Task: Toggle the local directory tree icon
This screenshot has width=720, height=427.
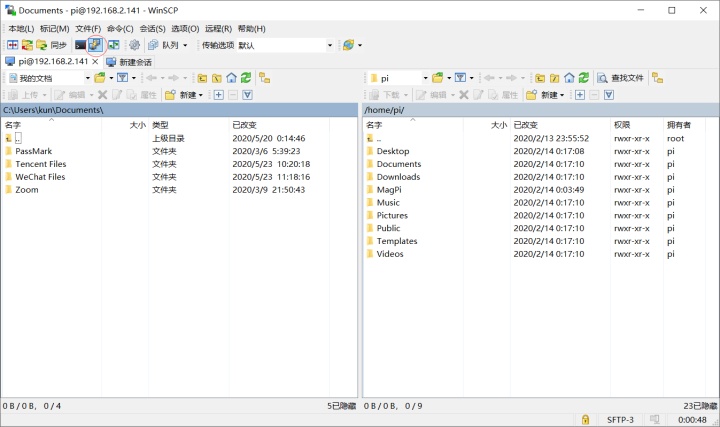Action: pyautogui.click(x=264, y=78)
